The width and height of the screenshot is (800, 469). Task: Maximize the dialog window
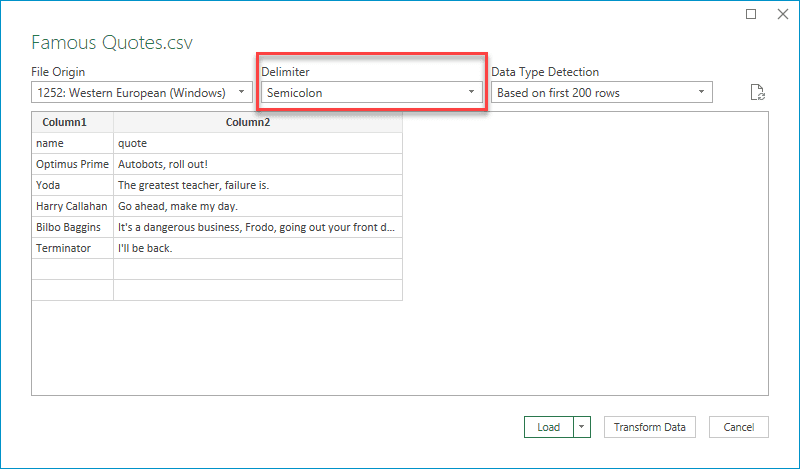click(x=751, y=14)
